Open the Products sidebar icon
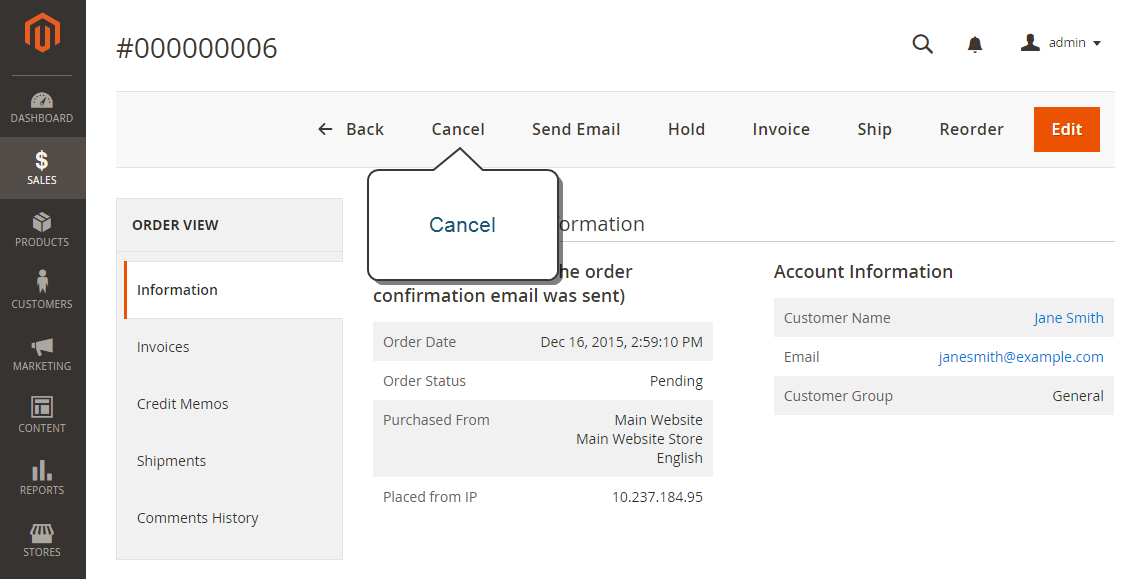The height and width of the screenshot is (579, 1144). (x=42, y=222)
